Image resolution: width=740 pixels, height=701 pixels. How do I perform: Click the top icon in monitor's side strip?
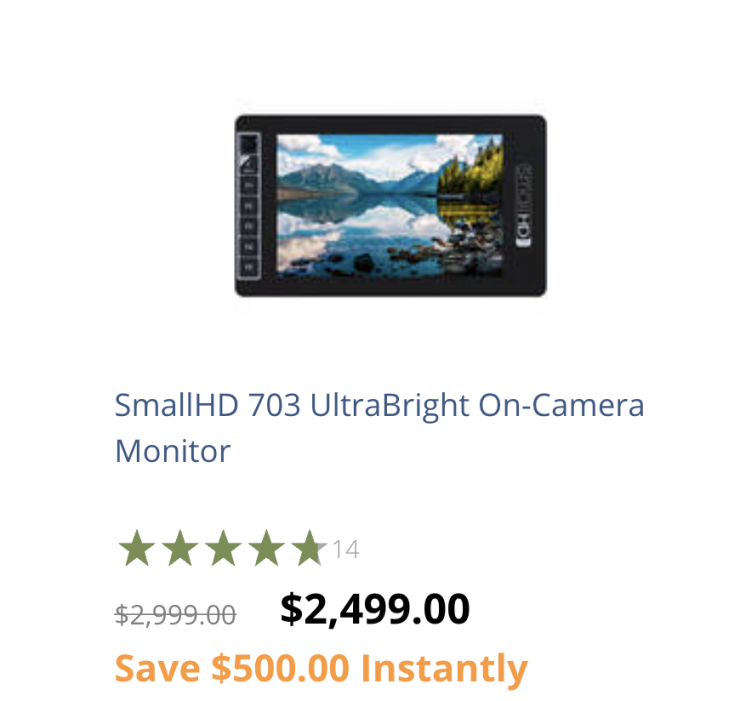pyautogui.click(x=249, y=144)
